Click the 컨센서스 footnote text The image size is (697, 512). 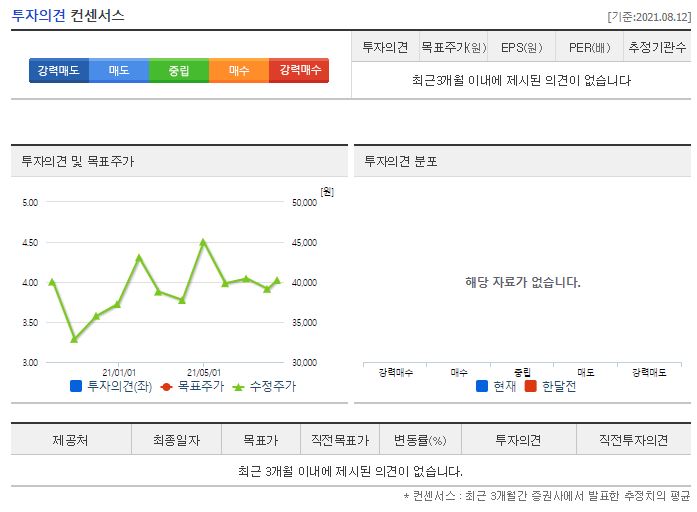(x=547, y=496)
